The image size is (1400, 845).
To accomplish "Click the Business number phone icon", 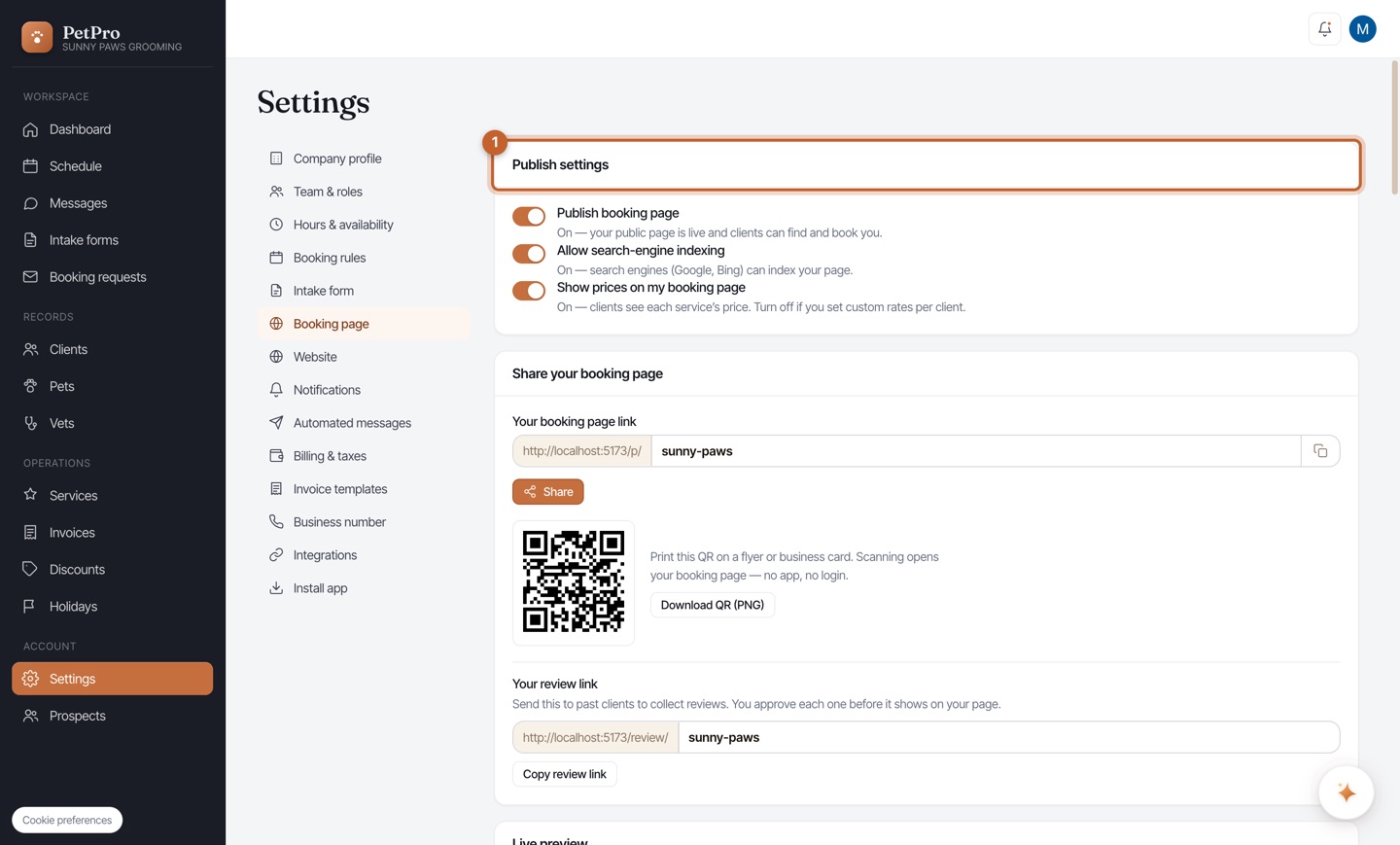I will [x=276, y=522].
